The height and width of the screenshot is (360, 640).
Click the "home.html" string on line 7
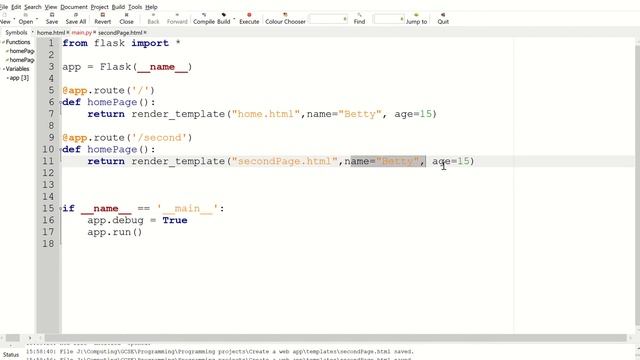click(x=266, y=114)
